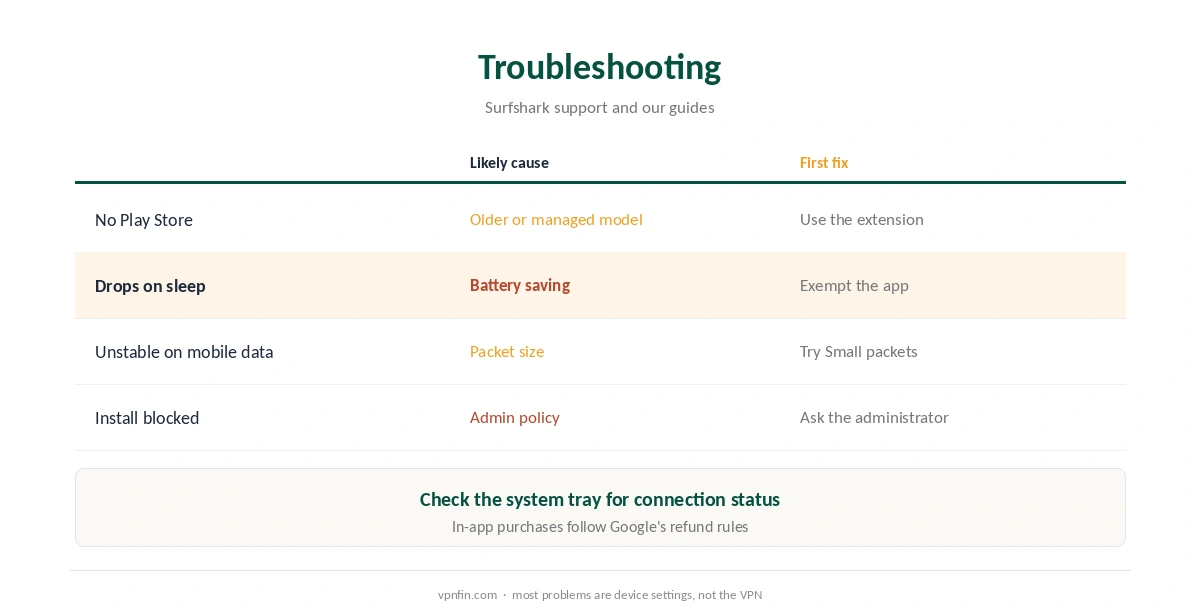Click the 'First fix' column header

(824, 163)
